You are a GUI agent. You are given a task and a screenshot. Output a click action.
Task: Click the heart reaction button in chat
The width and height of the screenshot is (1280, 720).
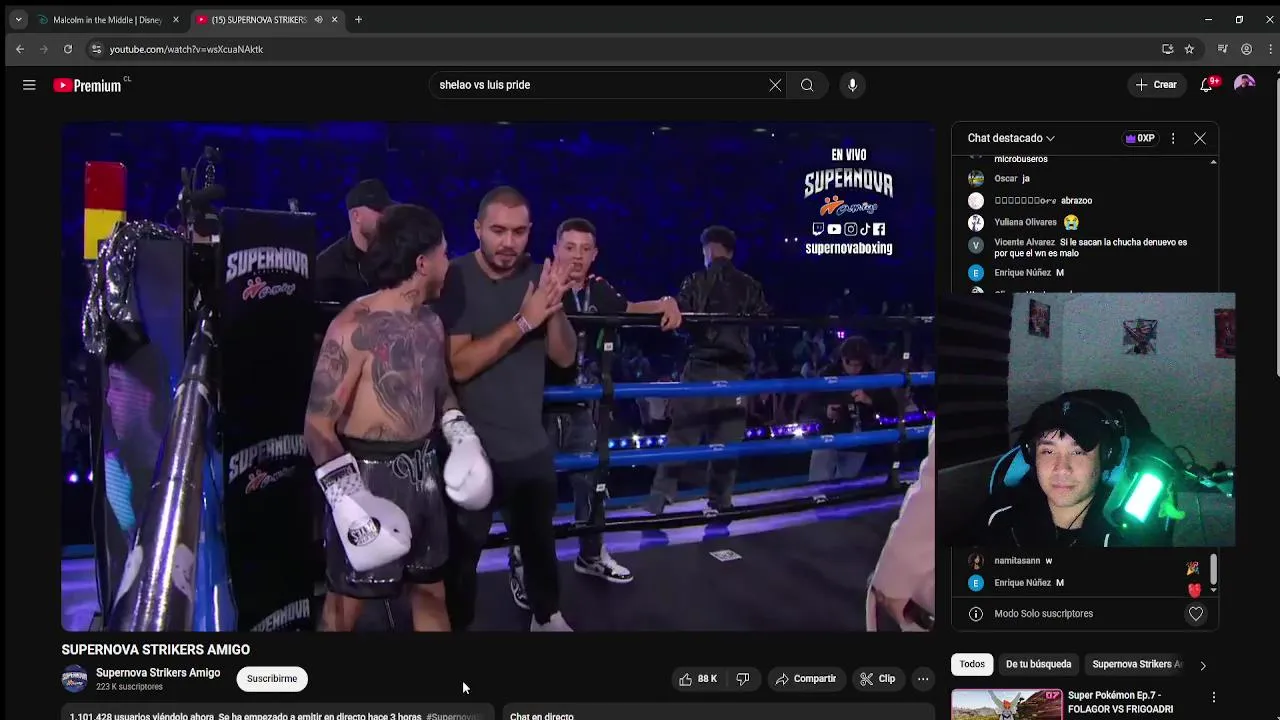pos(1196,614)
